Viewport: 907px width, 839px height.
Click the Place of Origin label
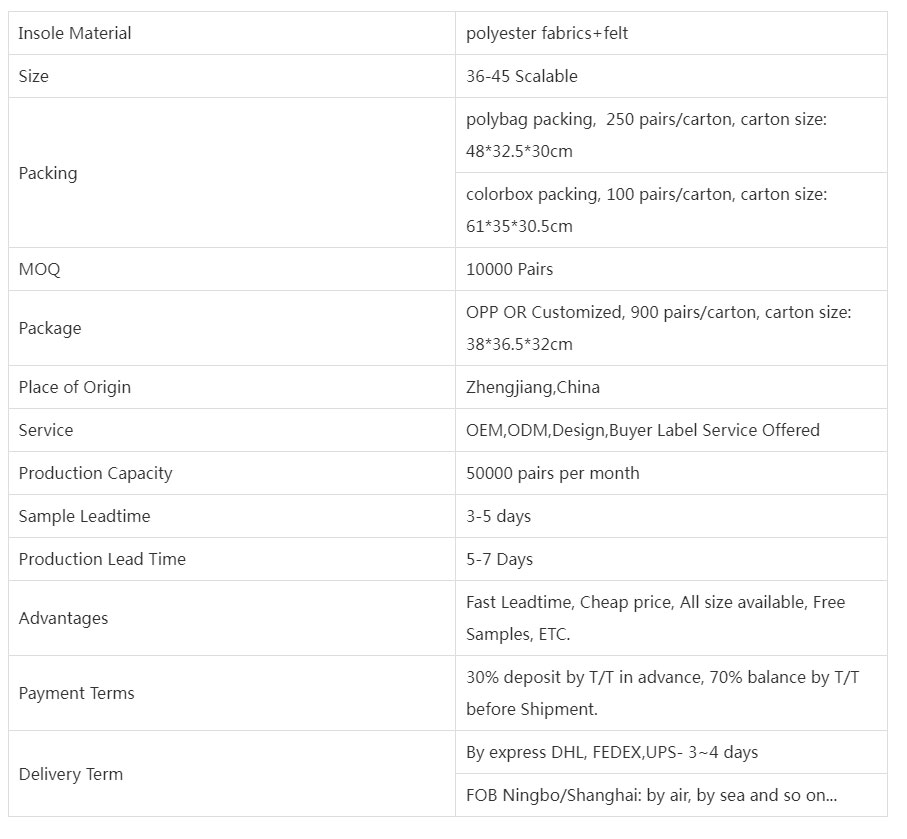coord(75,387)
